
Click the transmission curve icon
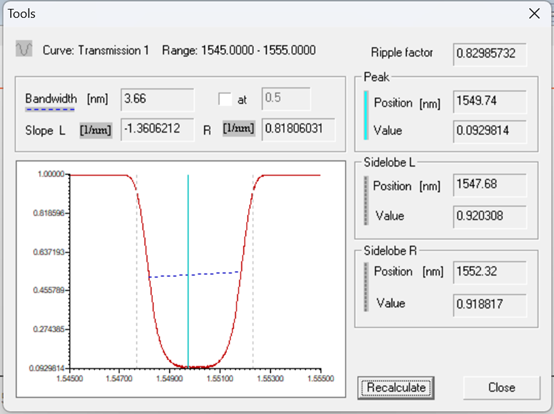coord(24,49)
